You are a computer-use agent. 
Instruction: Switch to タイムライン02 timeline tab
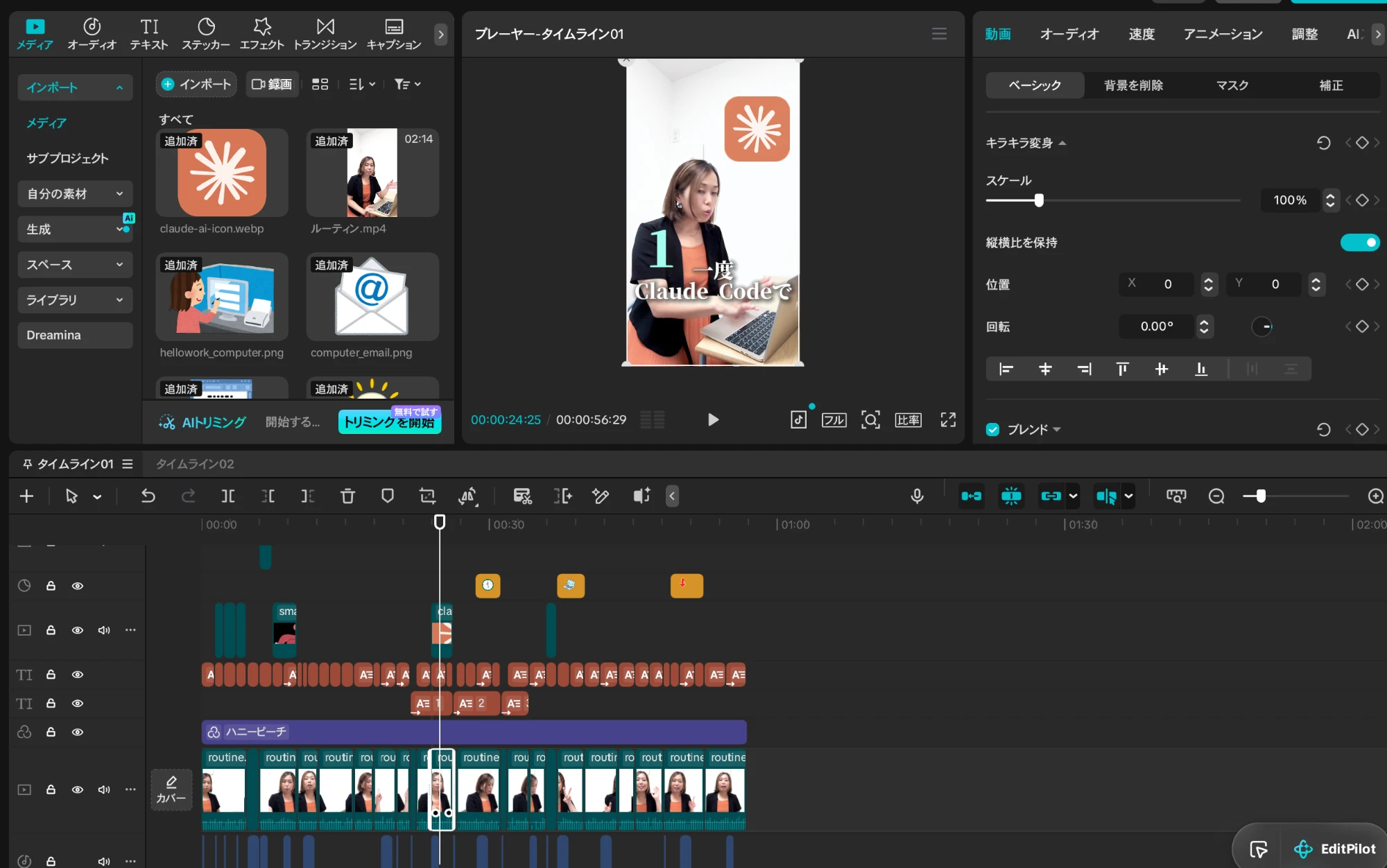coord(195,463)
